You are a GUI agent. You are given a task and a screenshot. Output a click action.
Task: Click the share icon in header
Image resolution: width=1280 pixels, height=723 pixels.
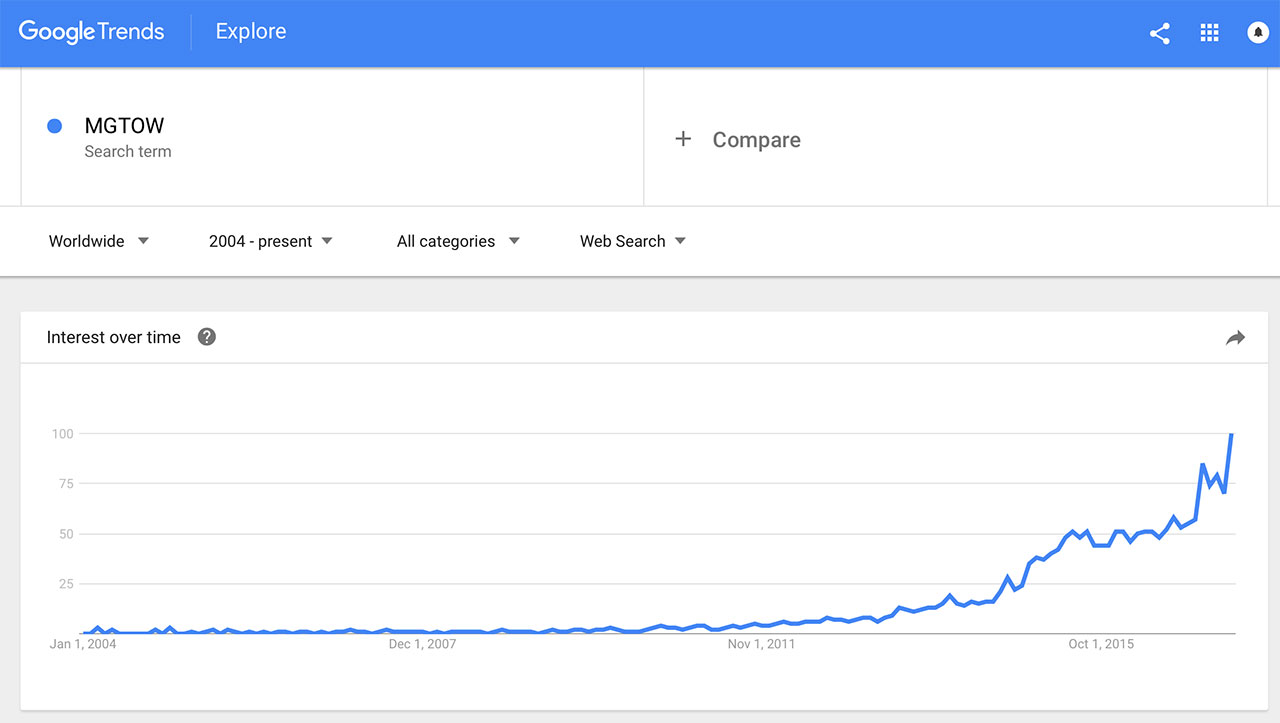1160,33
